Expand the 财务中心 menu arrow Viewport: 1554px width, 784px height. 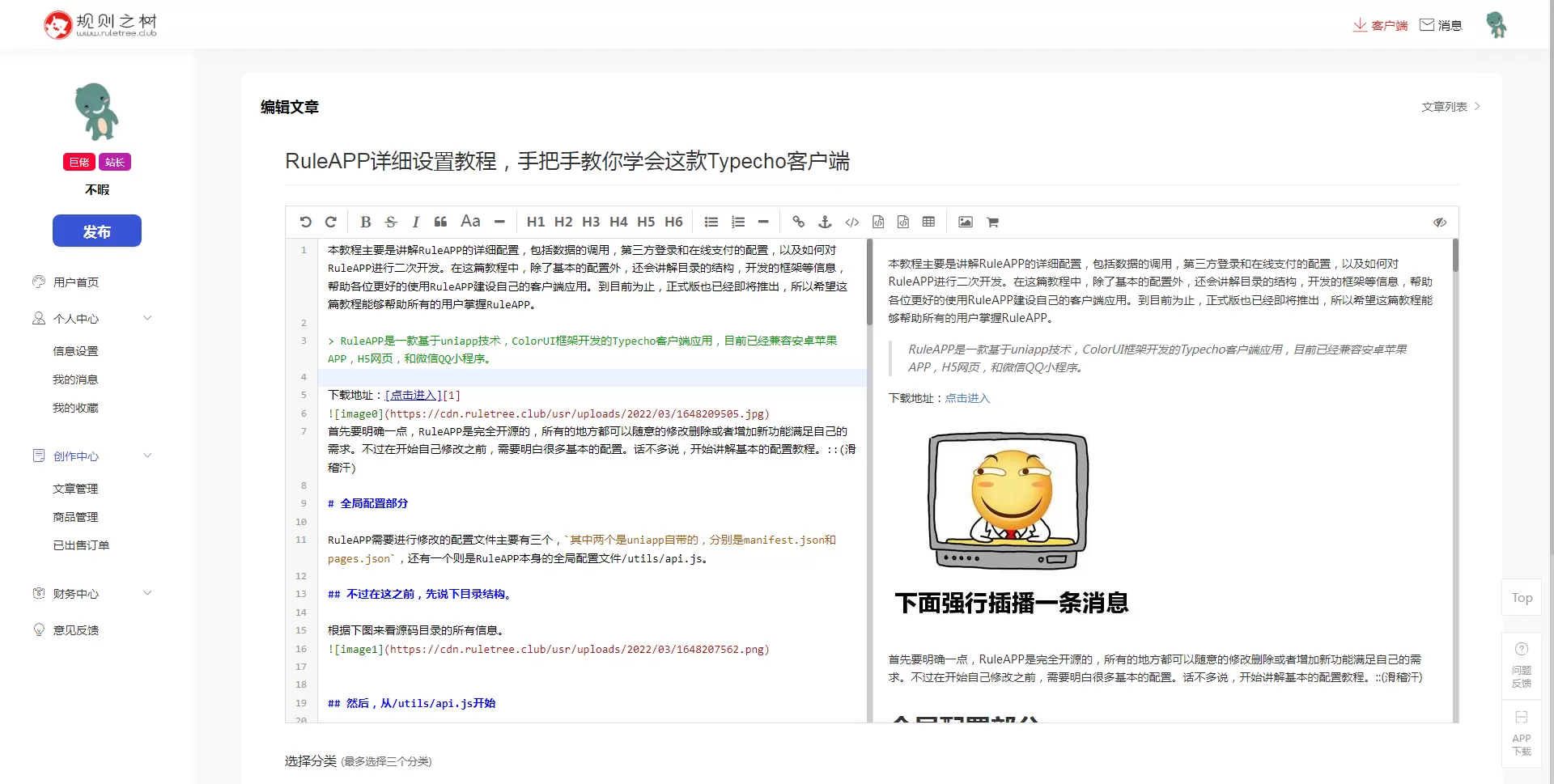(x=147, y=593)
